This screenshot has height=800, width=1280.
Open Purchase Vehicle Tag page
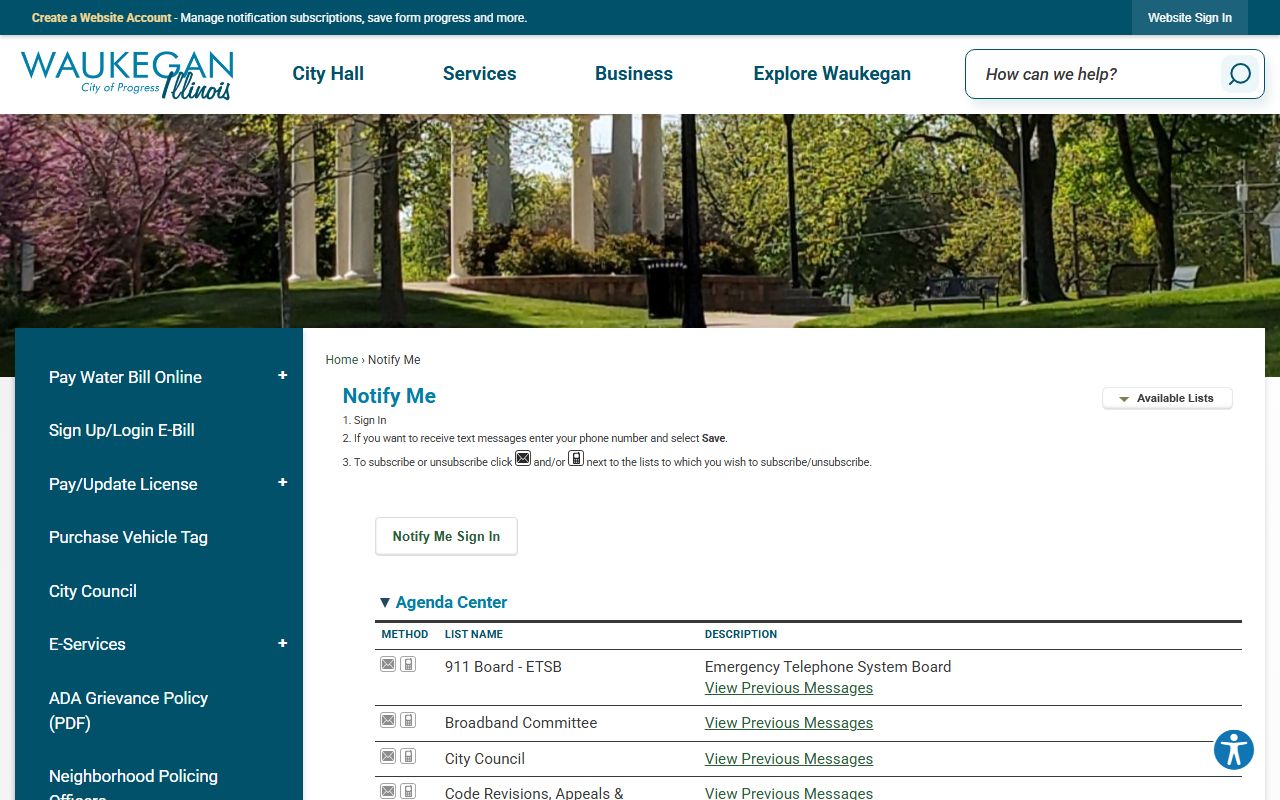[128, 537]
